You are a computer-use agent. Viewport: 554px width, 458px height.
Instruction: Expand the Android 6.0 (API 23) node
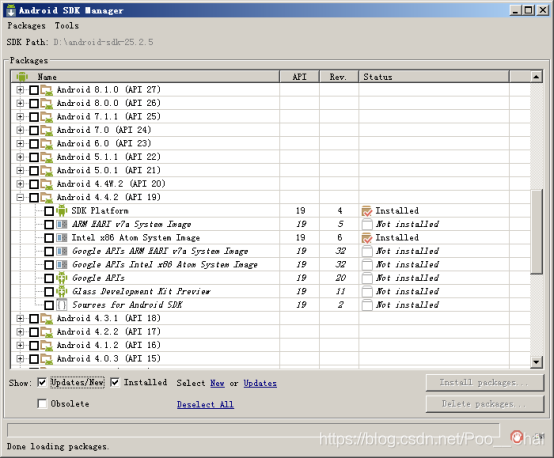click(x=20, y=143)
